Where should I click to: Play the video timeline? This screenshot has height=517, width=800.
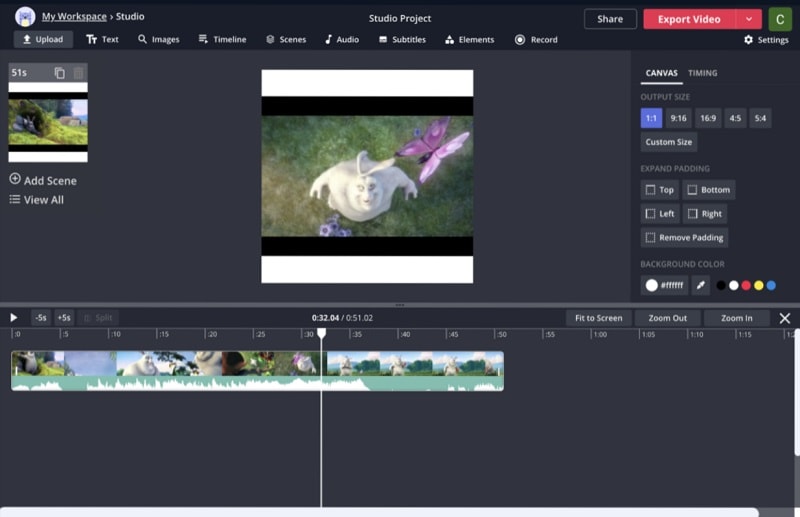(x=14, y=317)
